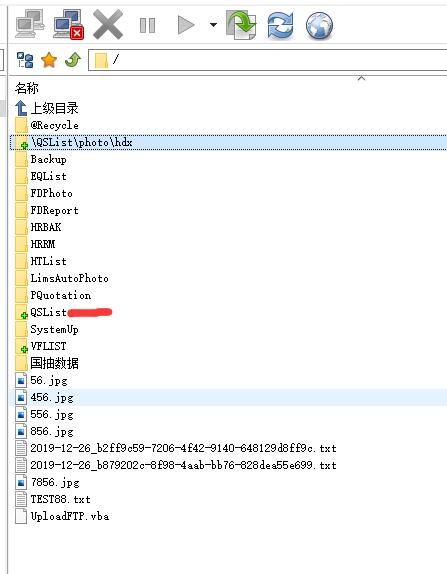
Task: Toggle the folder tree view icon
Action: pos(25,60)
